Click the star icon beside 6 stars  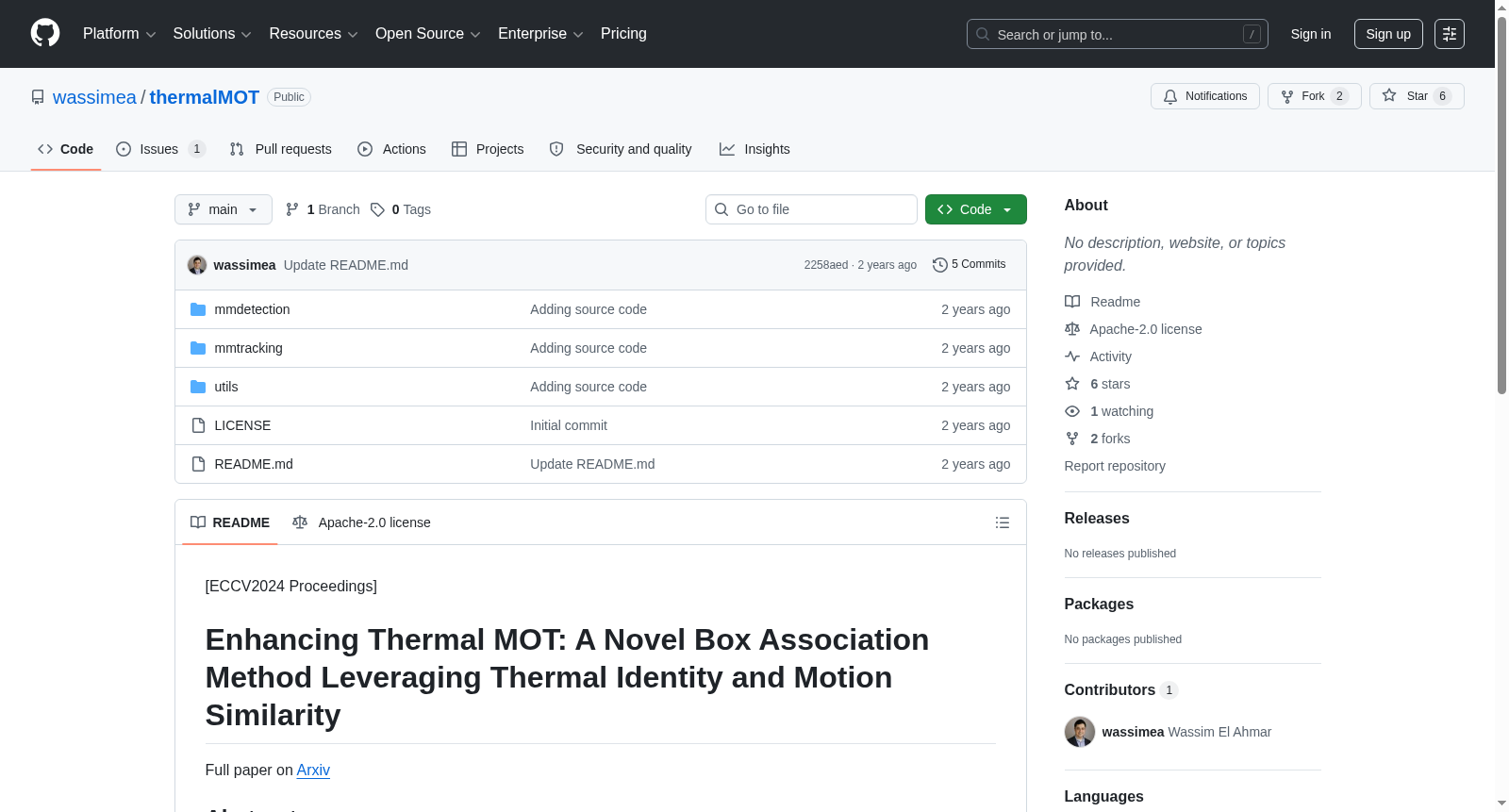pyautogui.click(x=1072, y=384)
